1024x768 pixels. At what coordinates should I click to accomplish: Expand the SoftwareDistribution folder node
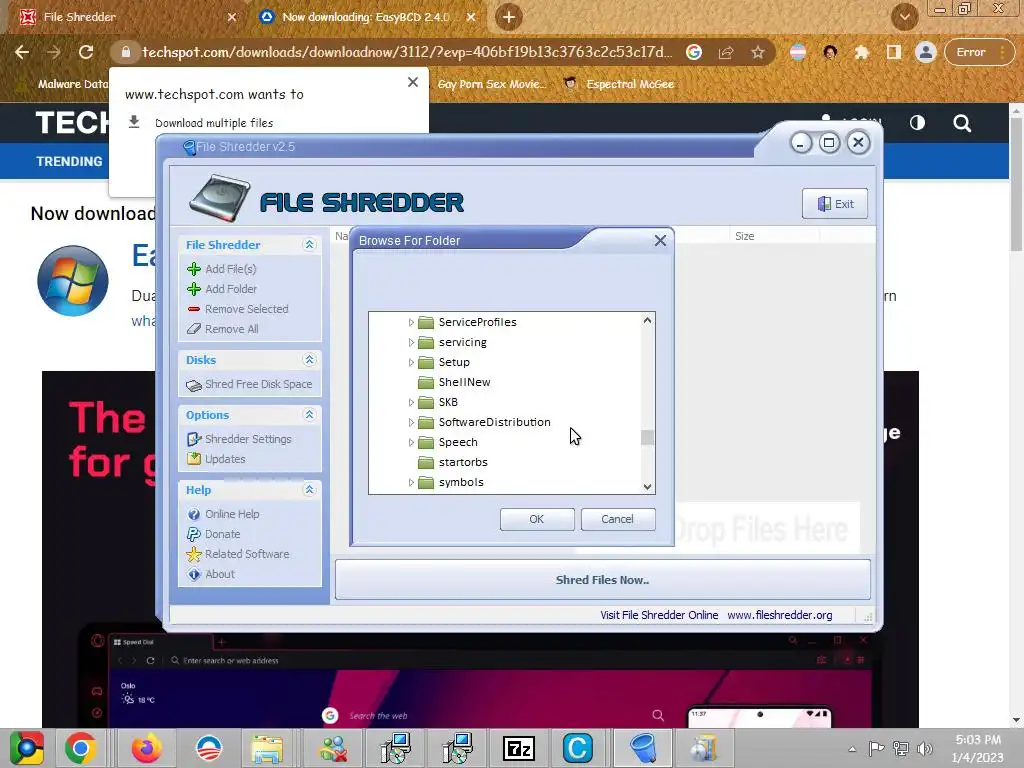(411, 423)
